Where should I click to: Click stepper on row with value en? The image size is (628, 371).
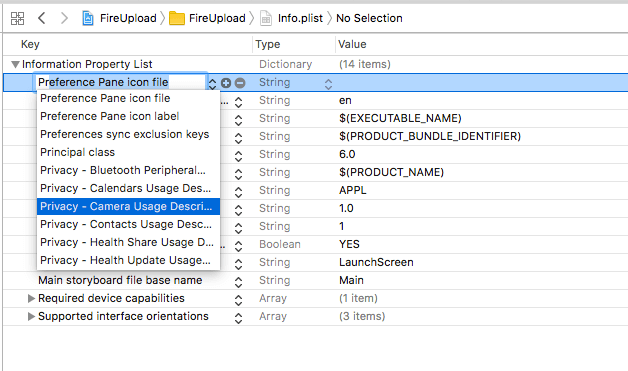click(x=238, y=102)
